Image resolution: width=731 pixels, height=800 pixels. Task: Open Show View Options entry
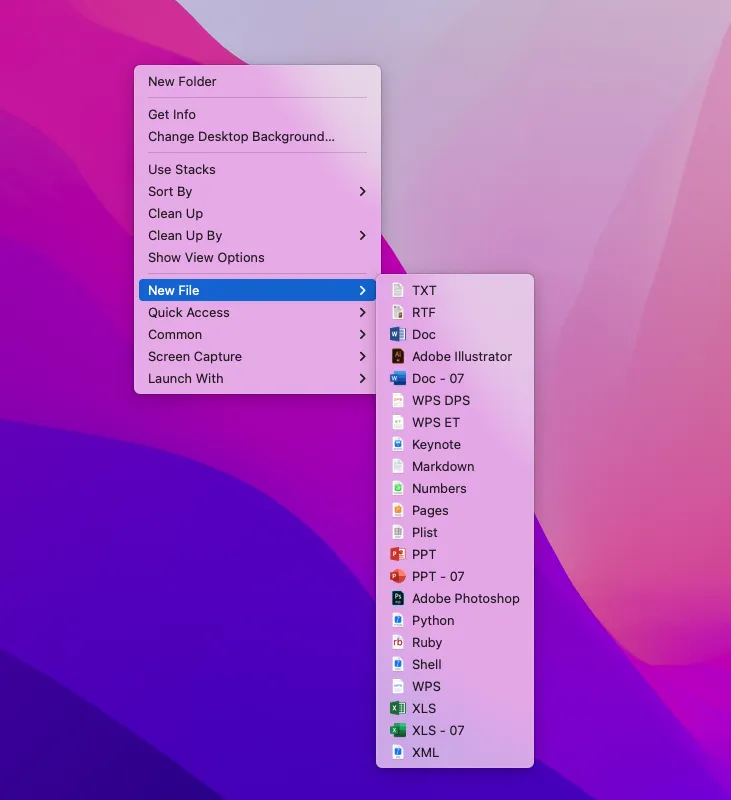pos(257,257)
